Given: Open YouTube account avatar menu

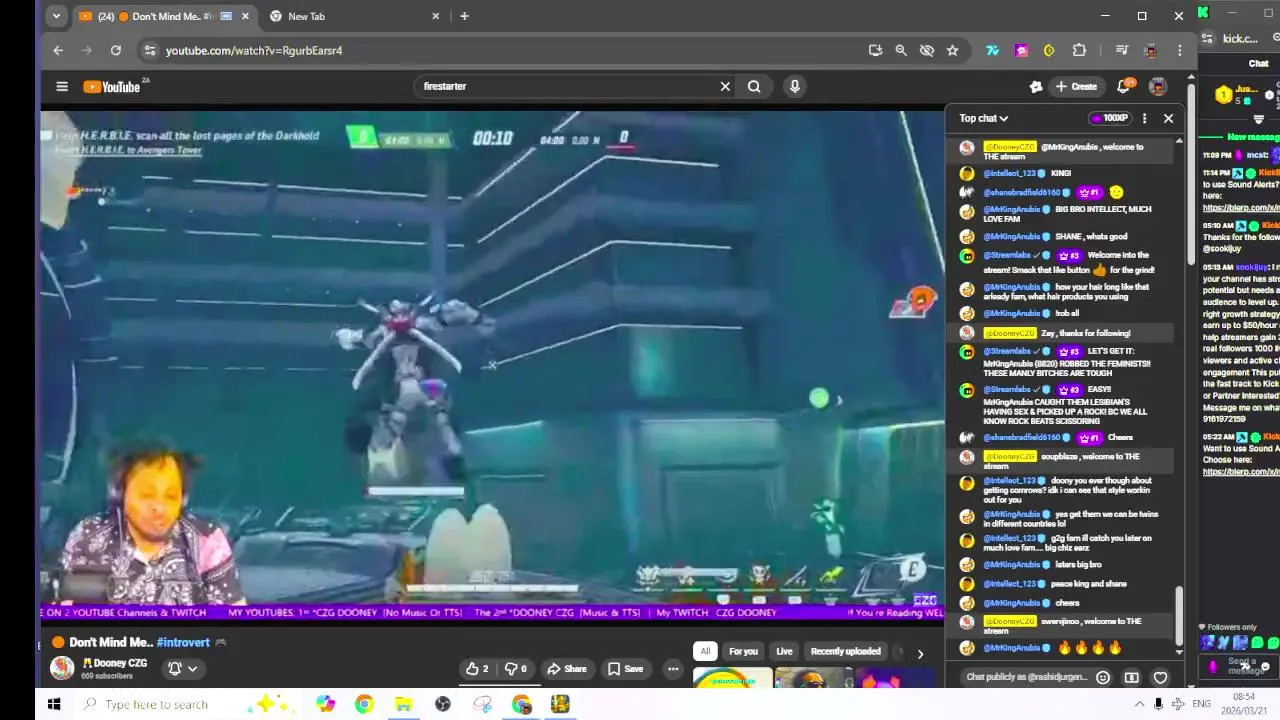Looking at the screenshot, I should pyautogui.click(x=1158, y=87).
